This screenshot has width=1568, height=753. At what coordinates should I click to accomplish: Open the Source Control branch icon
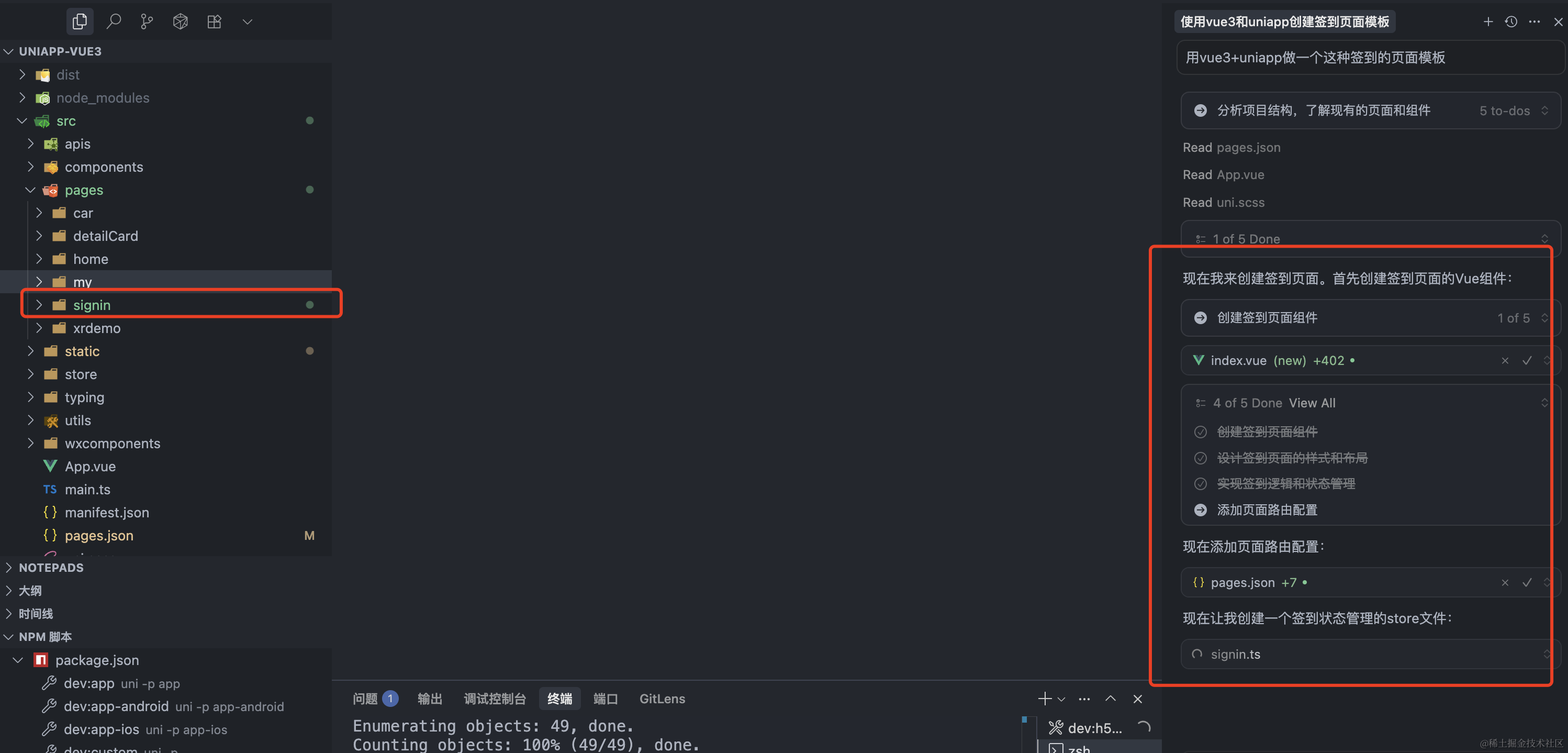(147, 21)
